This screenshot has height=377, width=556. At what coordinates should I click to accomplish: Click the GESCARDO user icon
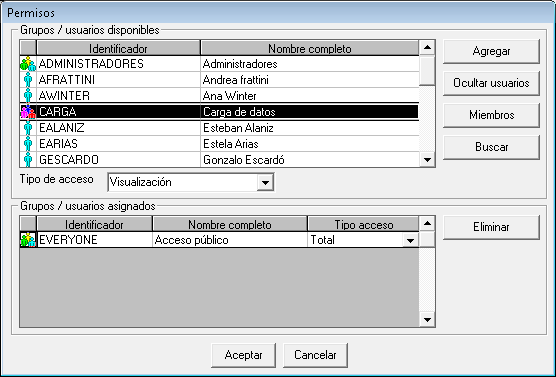tap(28, 160)
